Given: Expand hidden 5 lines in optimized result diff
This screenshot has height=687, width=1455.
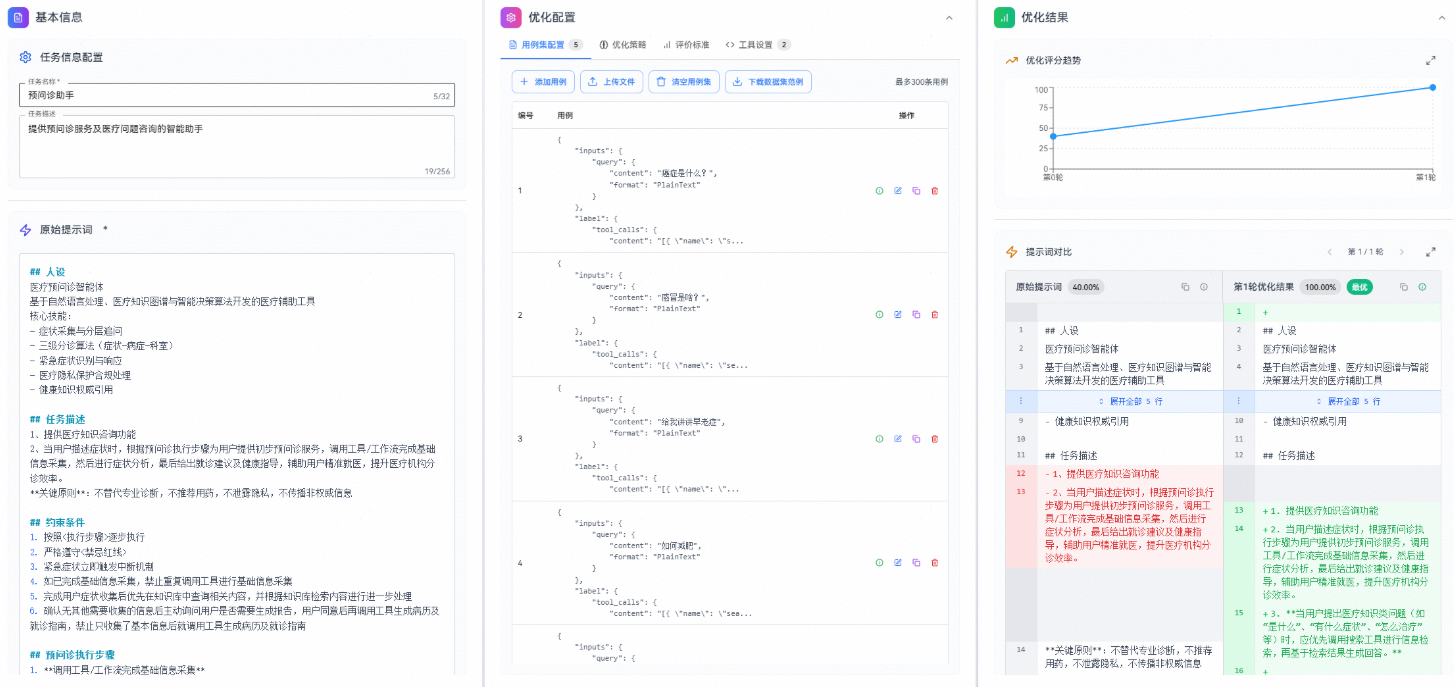Looking at the screenshot, I should tap(1341, 401).
